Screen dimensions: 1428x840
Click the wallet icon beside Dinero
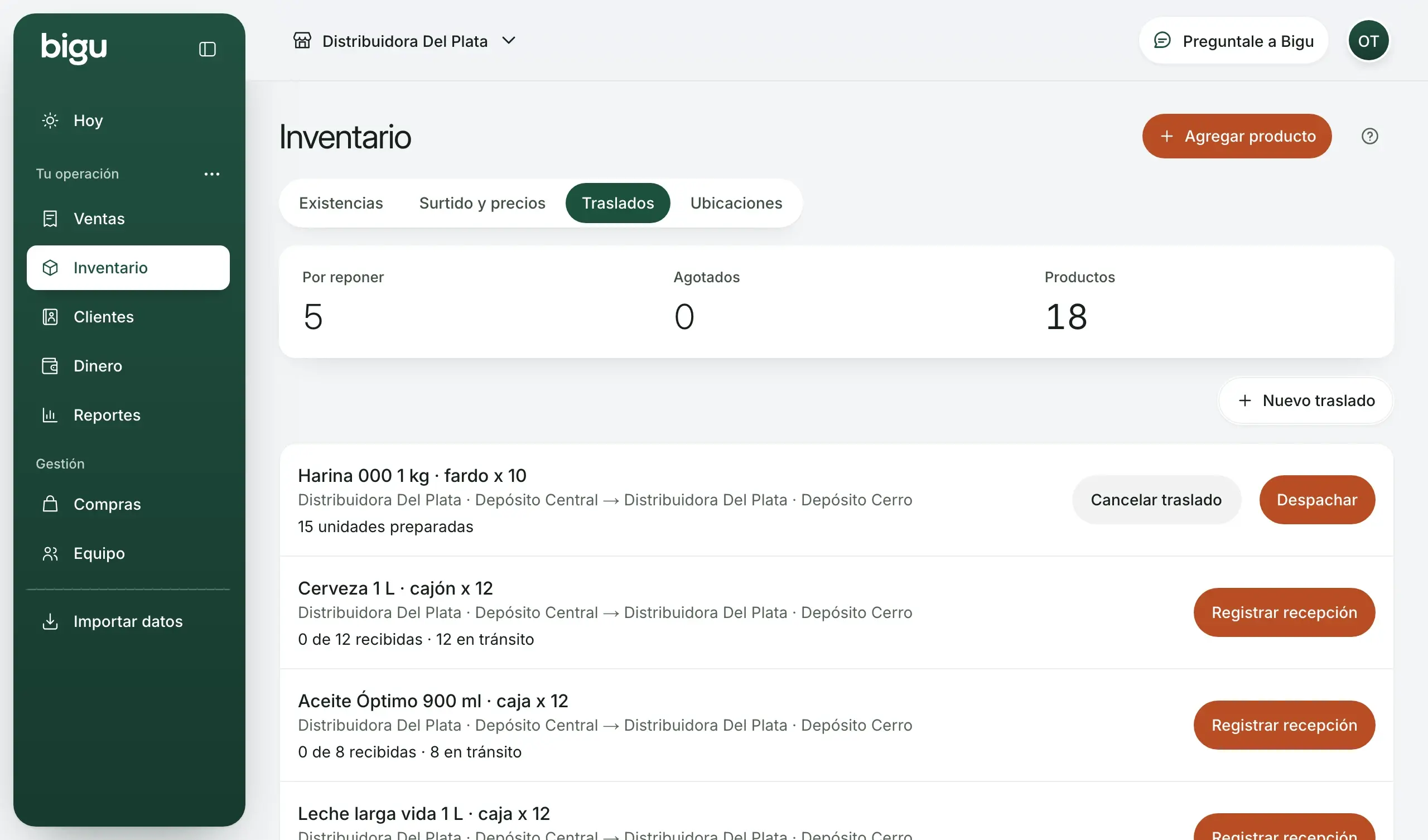pos(50,366)
